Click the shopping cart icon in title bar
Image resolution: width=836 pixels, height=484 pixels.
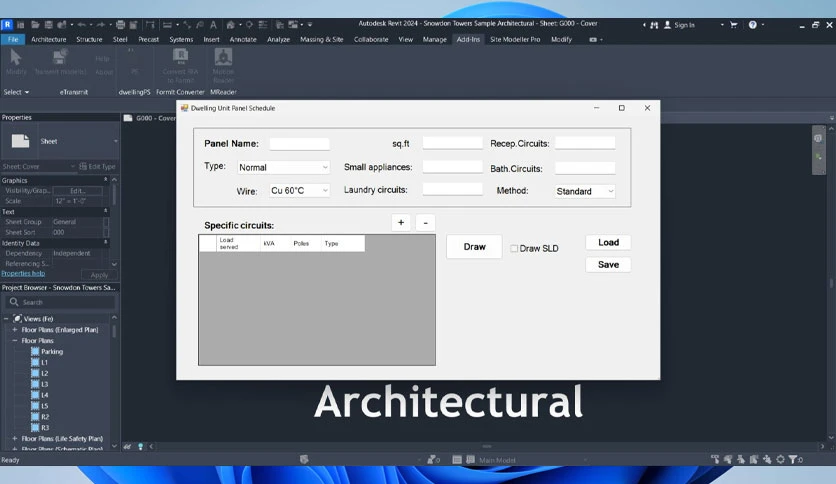[734, 25]
